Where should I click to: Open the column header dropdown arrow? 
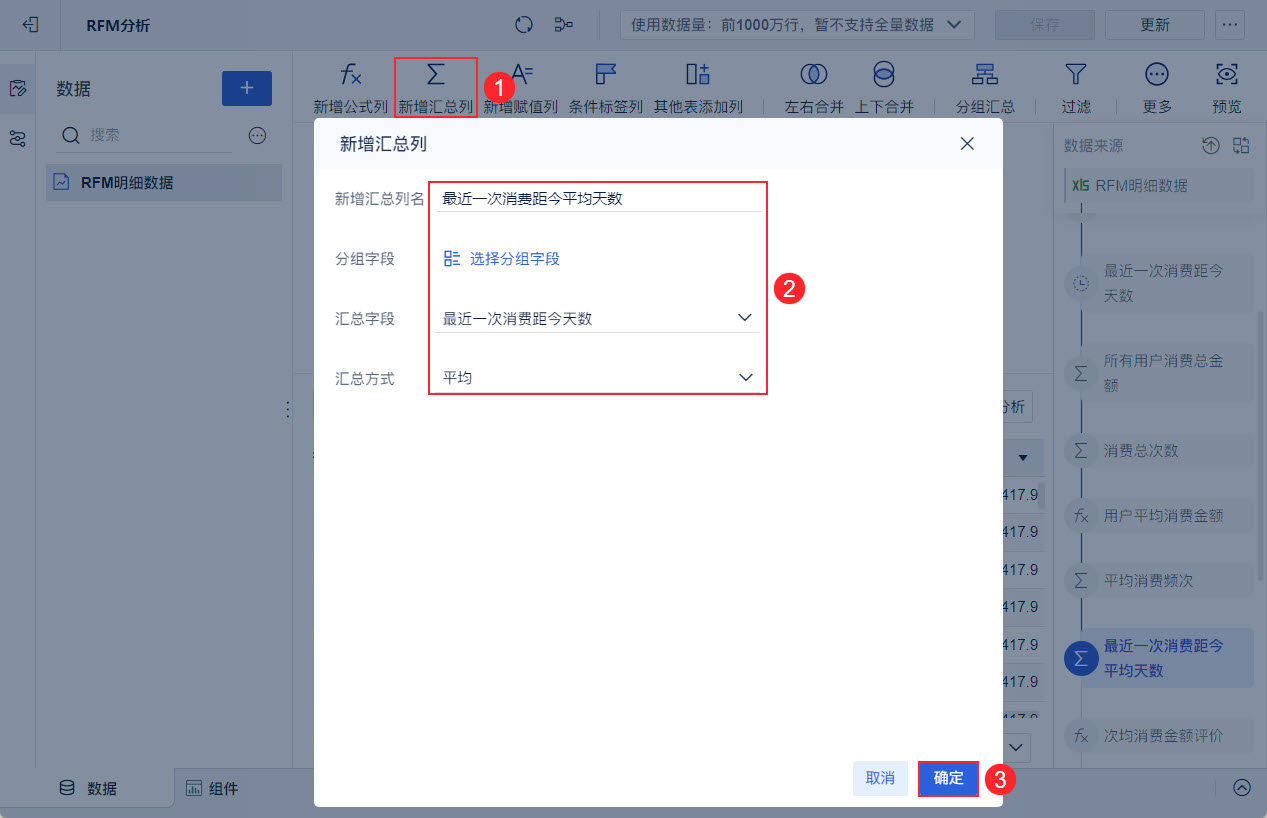point(1023,458)
